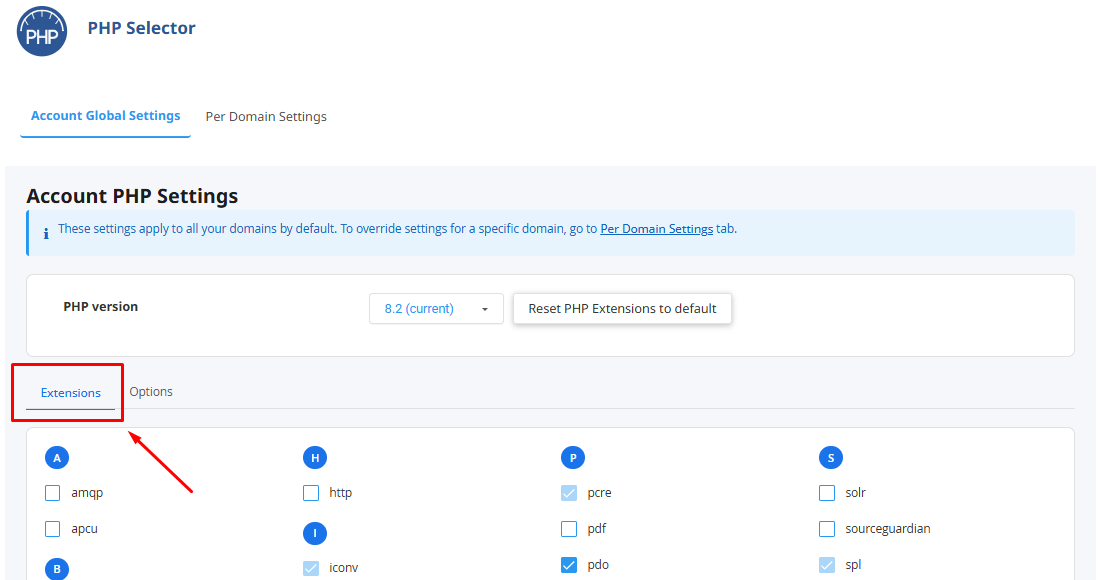Switch to Per Domain Settings tab
The height and width of the screenshot is (580, 1098).
[266, 117]
